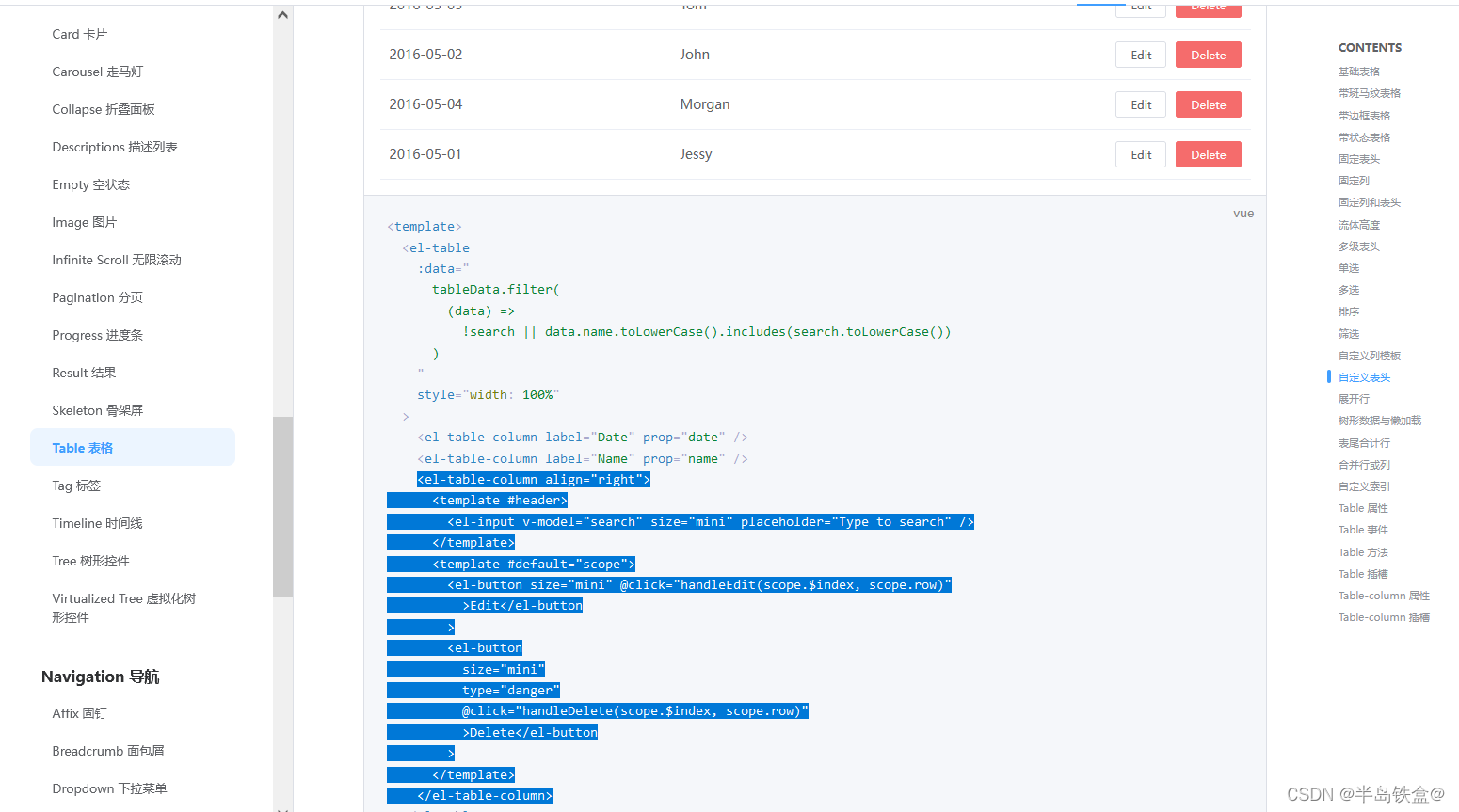Image resolution: width=1459 pixels, height=812 pixels.
Task: Select Result 结果 sidebar item
Action: click(85, 373)
